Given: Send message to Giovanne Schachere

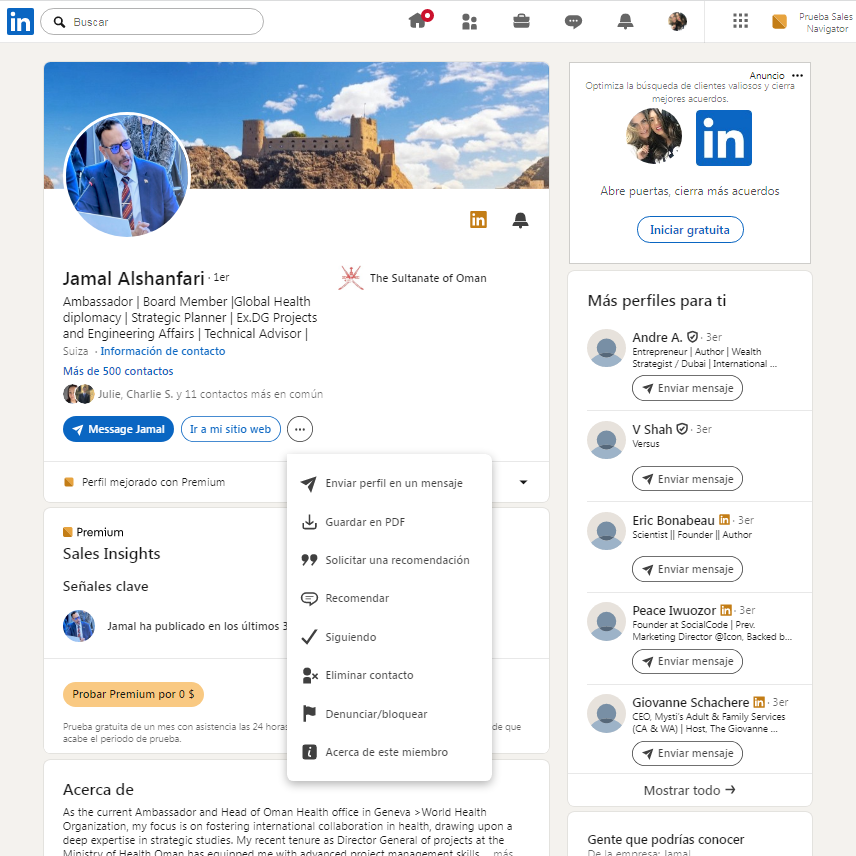Looking at the screenshot, I should click(x=687, y=753).
